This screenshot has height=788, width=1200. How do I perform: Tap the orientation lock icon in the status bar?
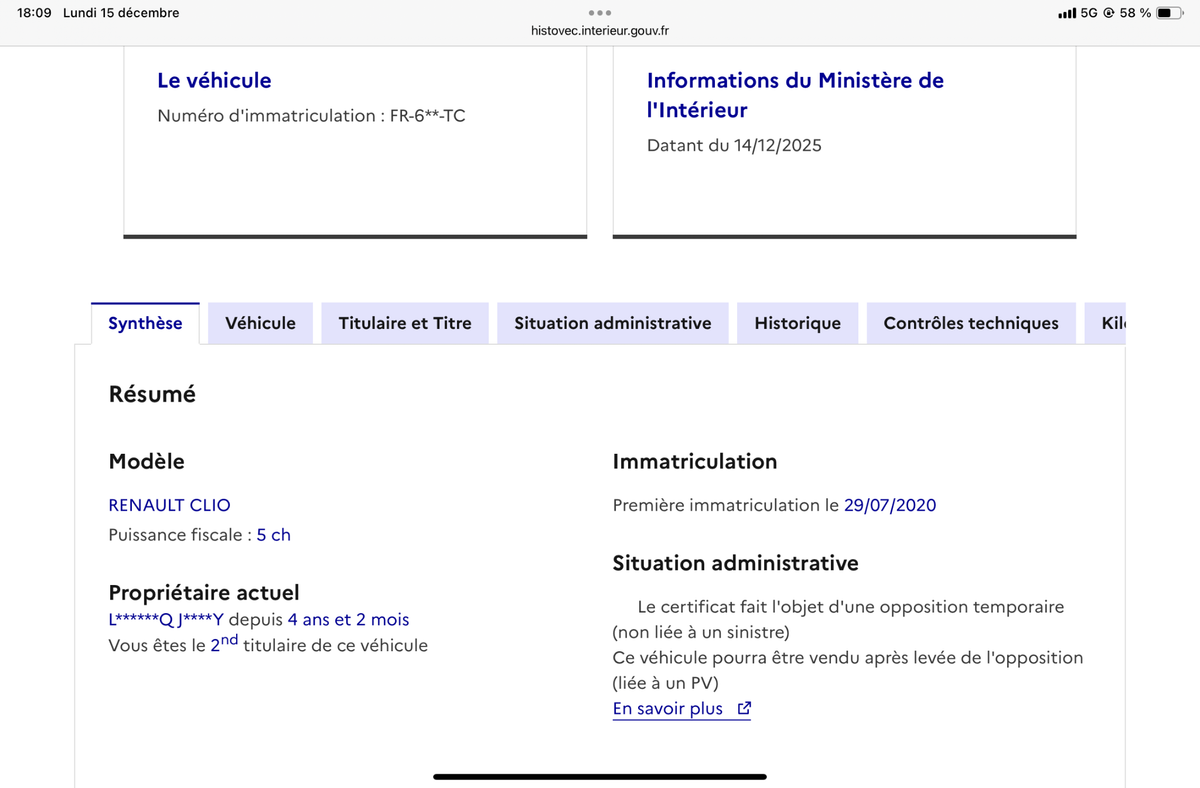(1110, 13)
